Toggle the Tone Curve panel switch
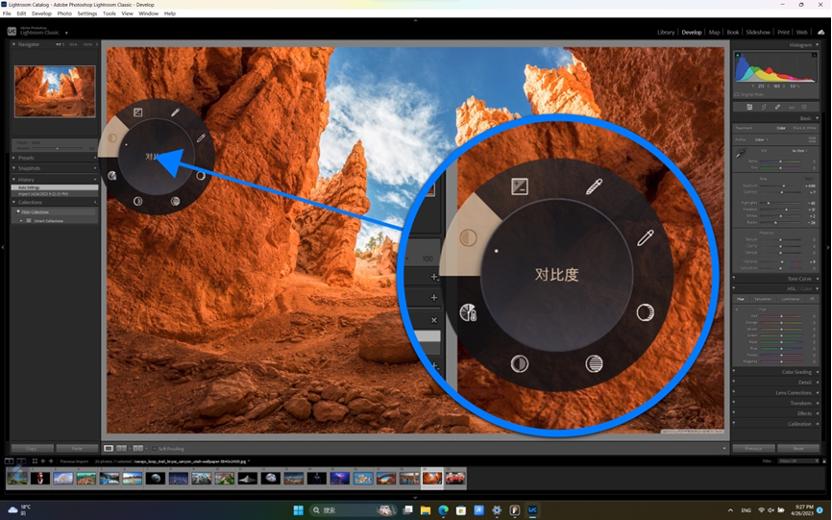The height and width of the screenshot is (520, 832). coord(734,278)
